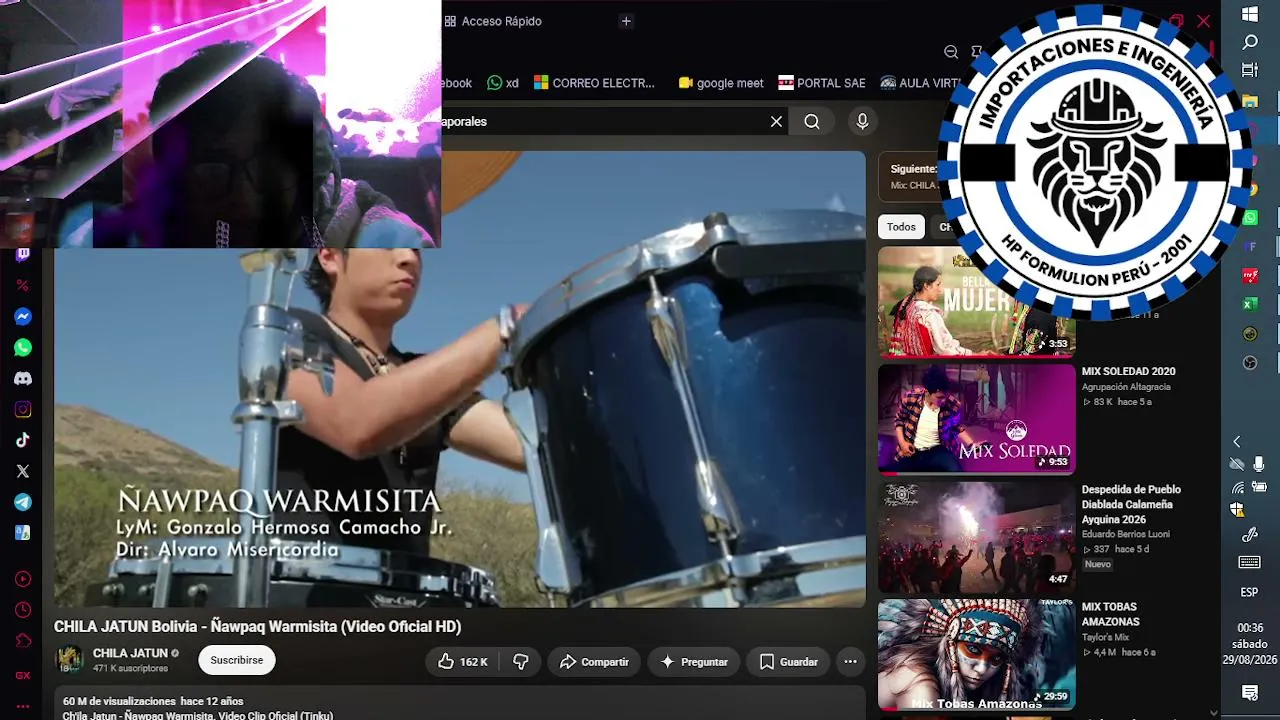Like the CHILA JATUN video

click(462, 662)
